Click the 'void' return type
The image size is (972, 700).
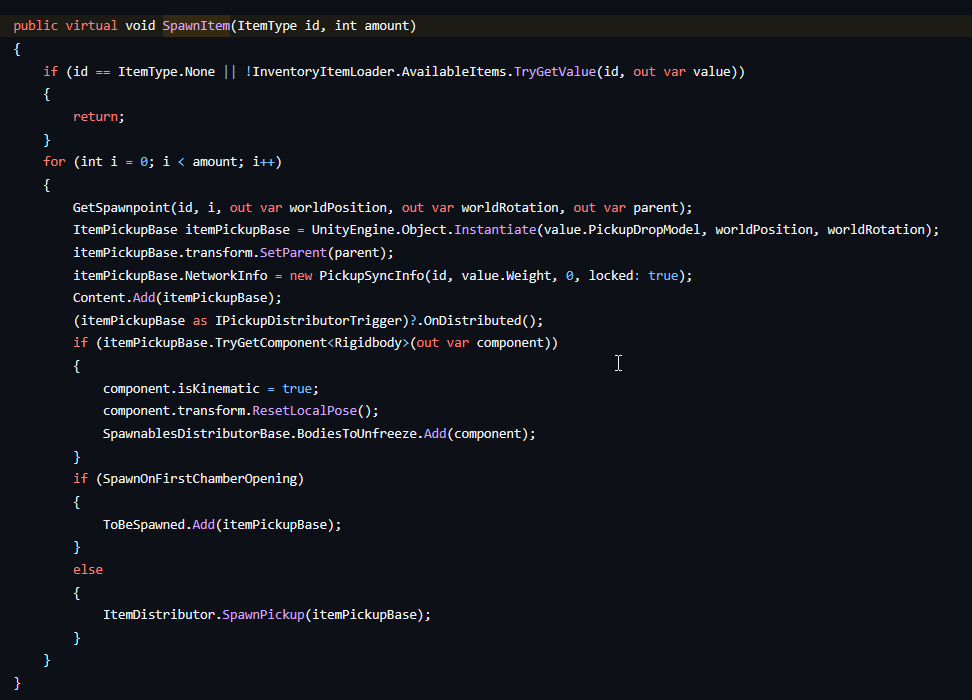pyautogui.click(x=140, y=26)
